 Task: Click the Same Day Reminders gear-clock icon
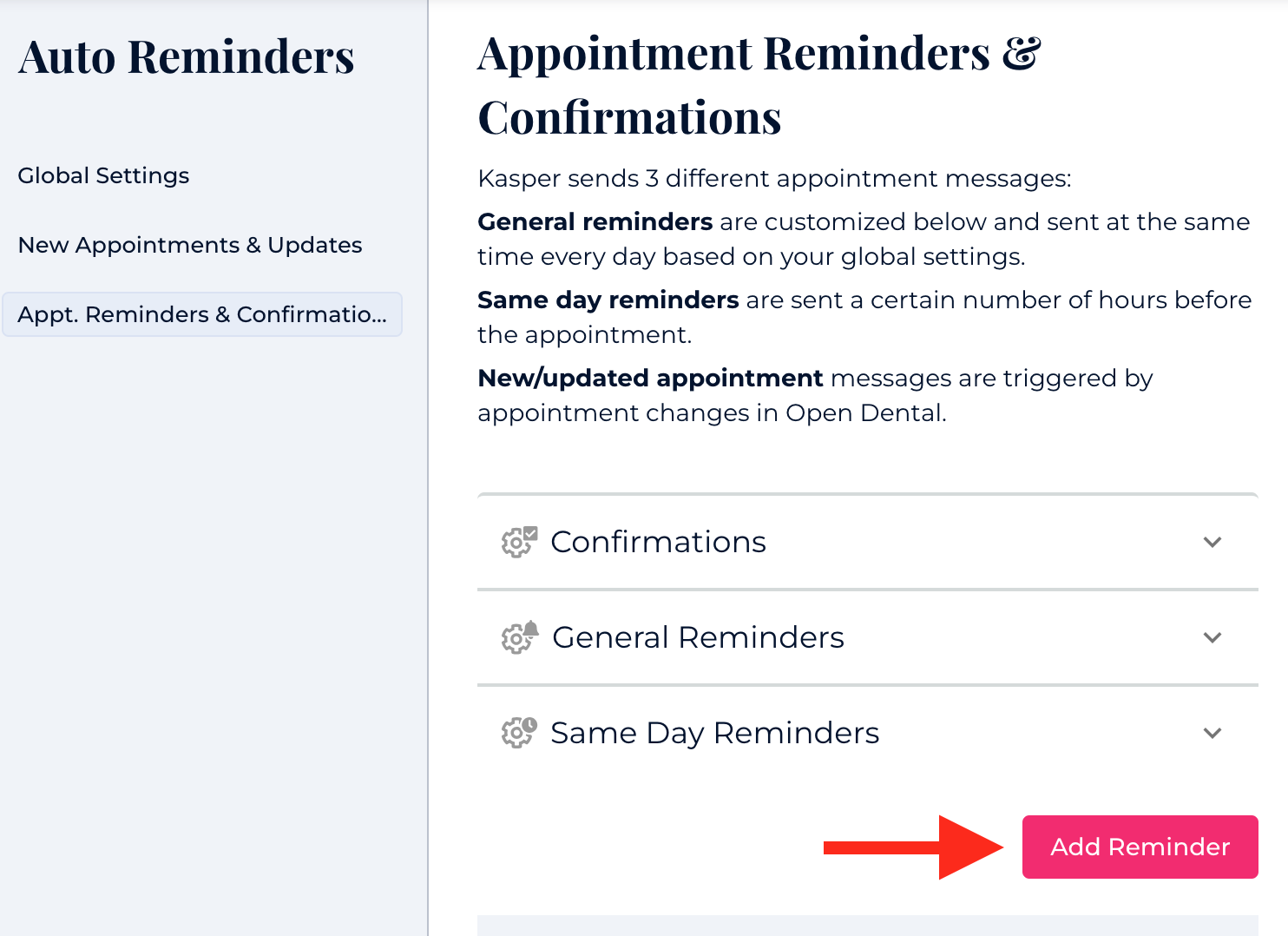pyautogui.click(x=519, y=733)
